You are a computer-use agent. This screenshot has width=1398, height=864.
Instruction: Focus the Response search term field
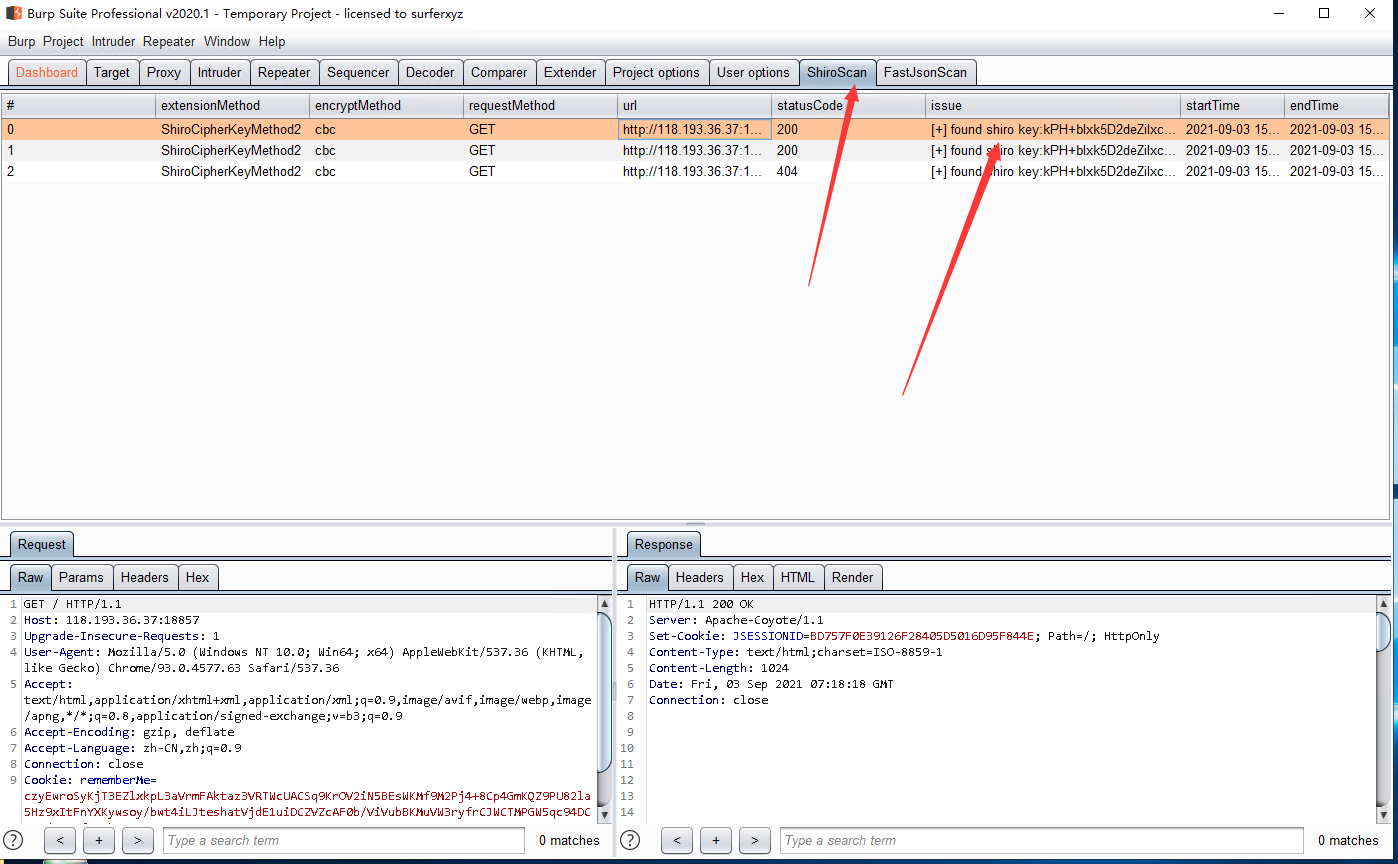pos(1041,840)
